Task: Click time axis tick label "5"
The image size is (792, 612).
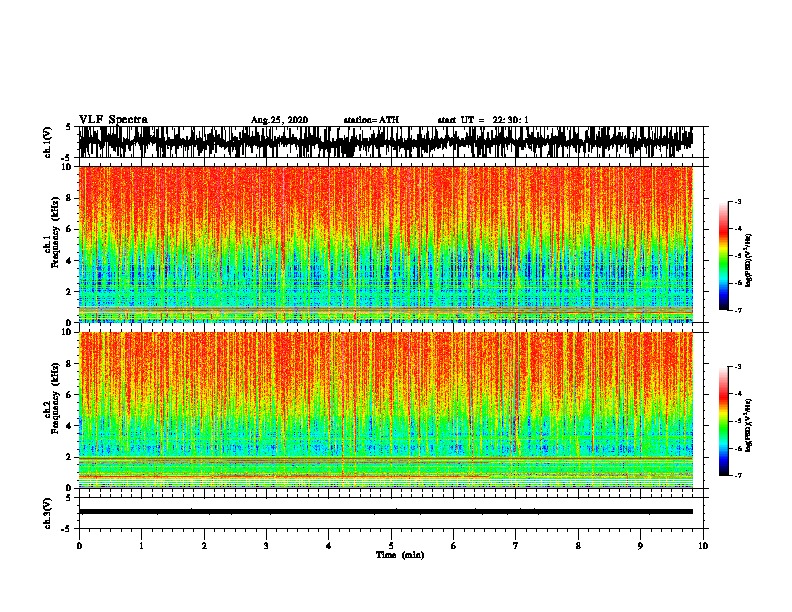Action: pos(391,546)
